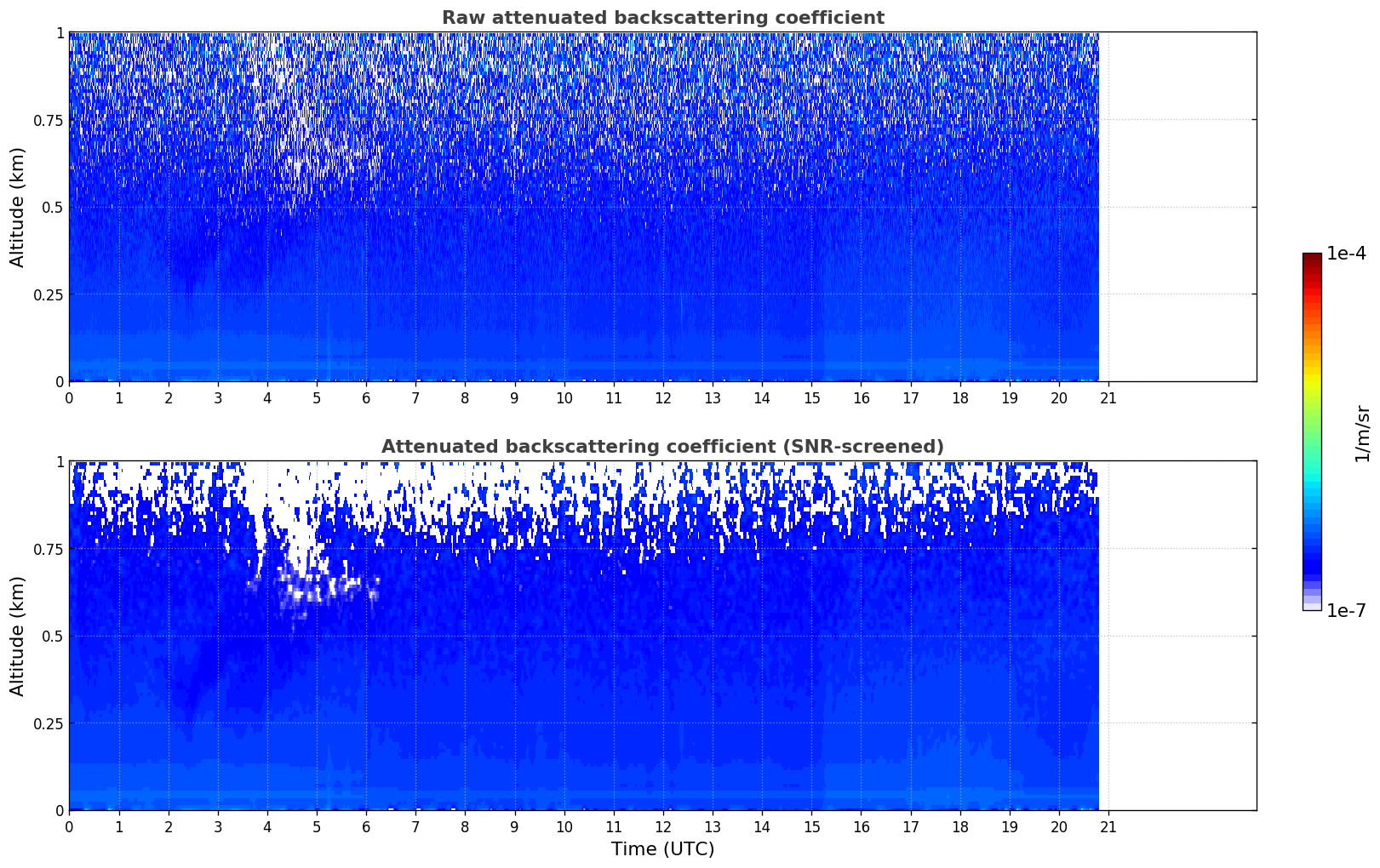Click altitude tick '1' of the Raw plot
This screenshot has width=1380, height=868.
[60, 33]
